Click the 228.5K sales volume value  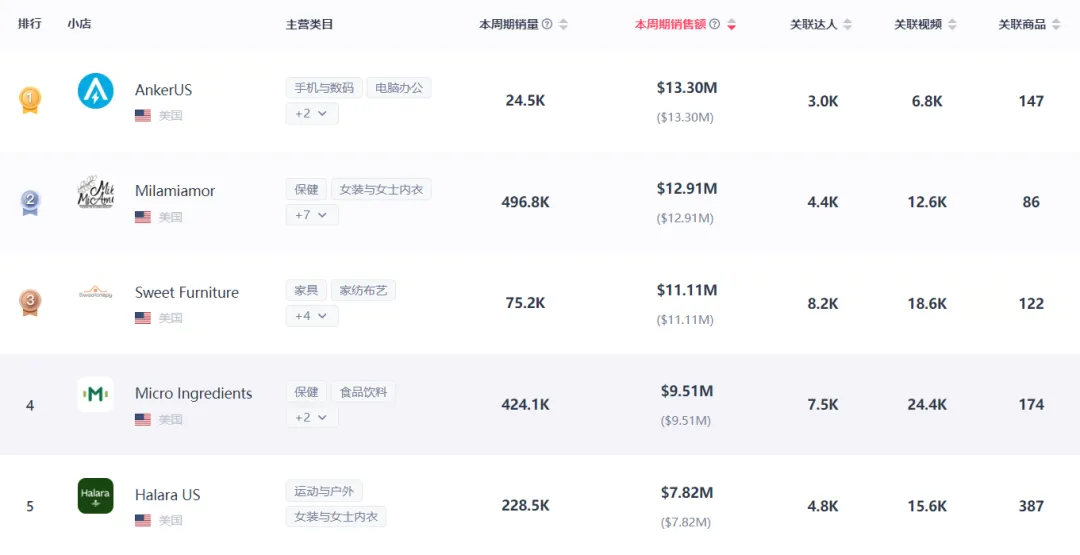pyautogui.click(x=526, y=505)
